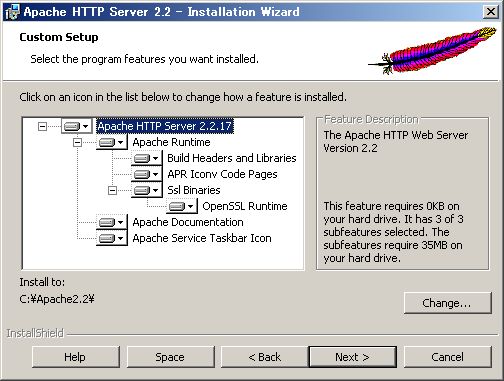
Task: Select the Ssl Binaries feature label
Action: point(194,190)
